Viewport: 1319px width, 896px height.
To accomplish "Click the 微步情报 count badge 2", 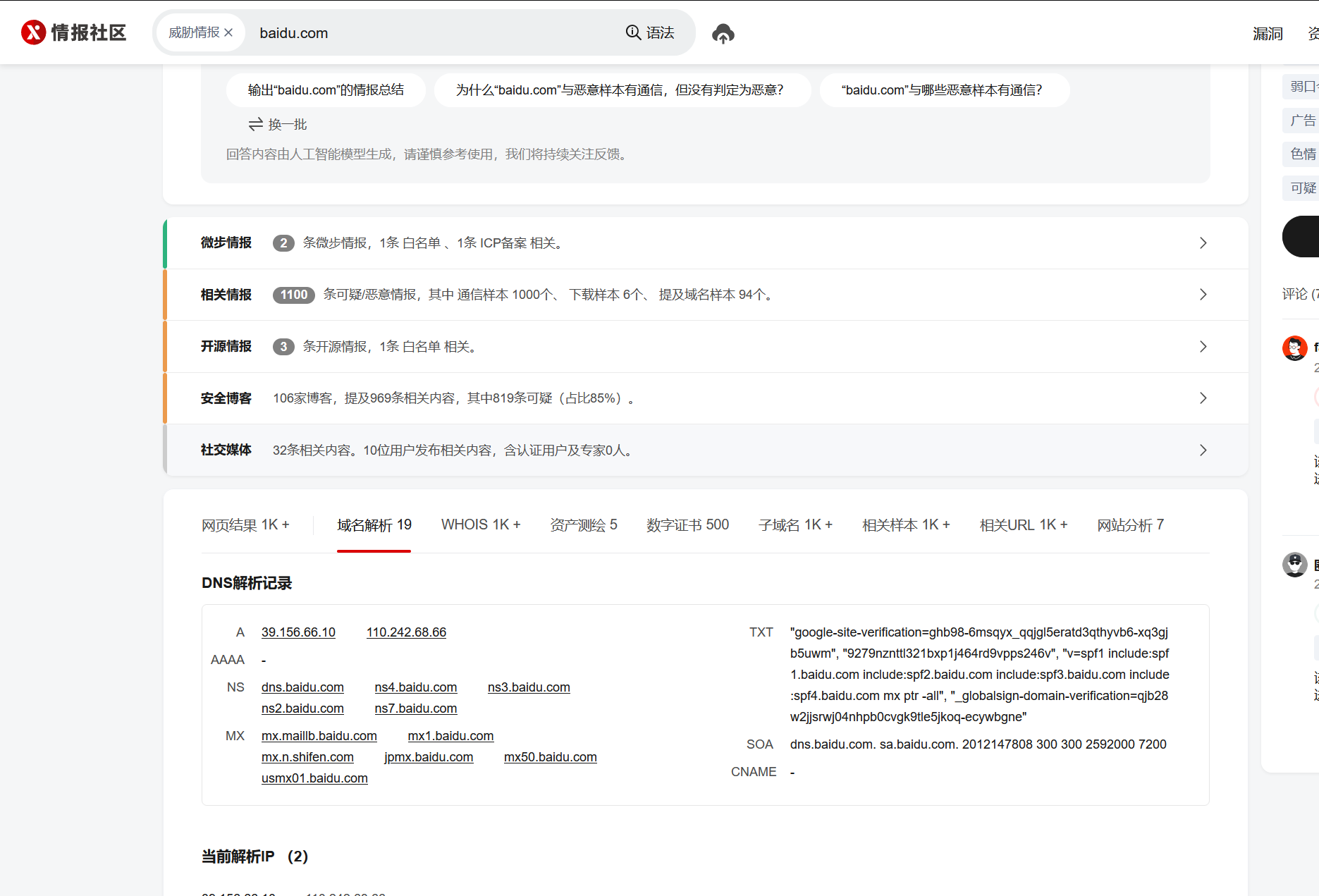I will click(283, 243).
